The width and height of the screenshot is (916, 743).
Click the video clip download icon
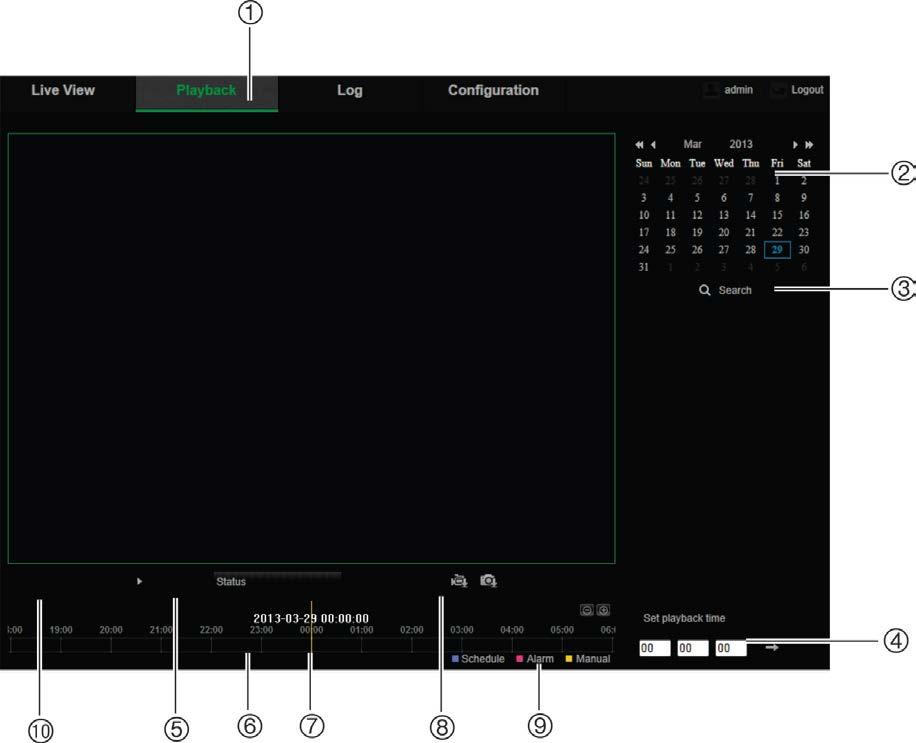point(459,581)
